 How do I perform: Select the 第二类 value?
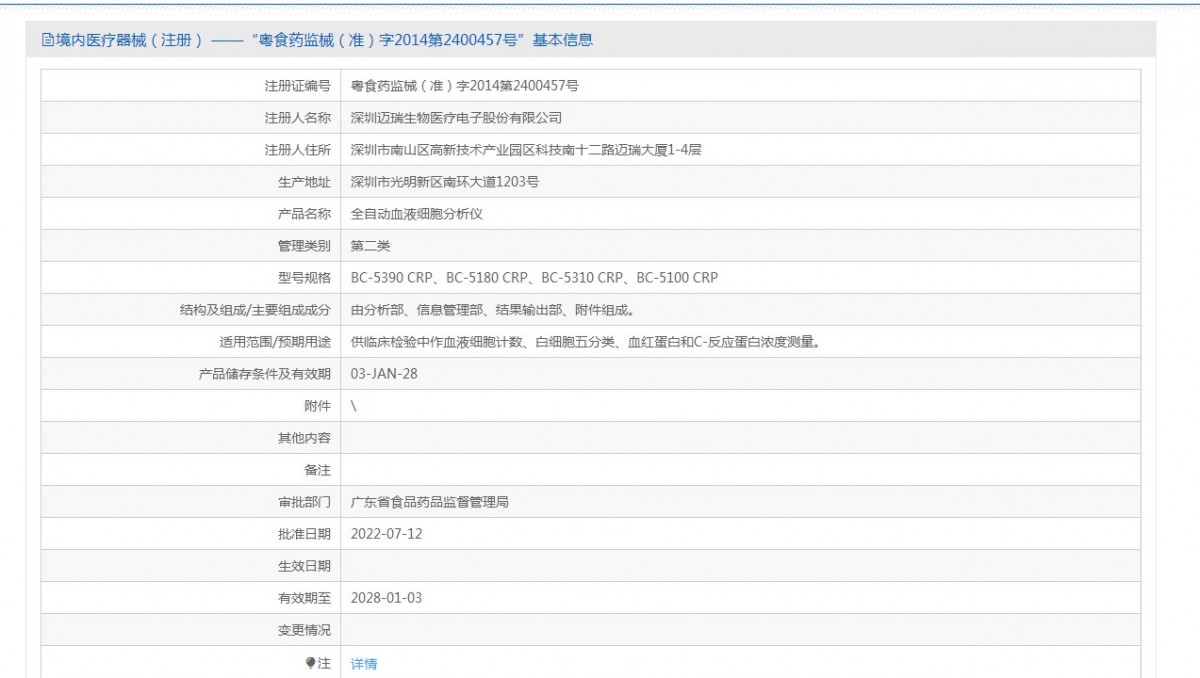coord(371,246)
